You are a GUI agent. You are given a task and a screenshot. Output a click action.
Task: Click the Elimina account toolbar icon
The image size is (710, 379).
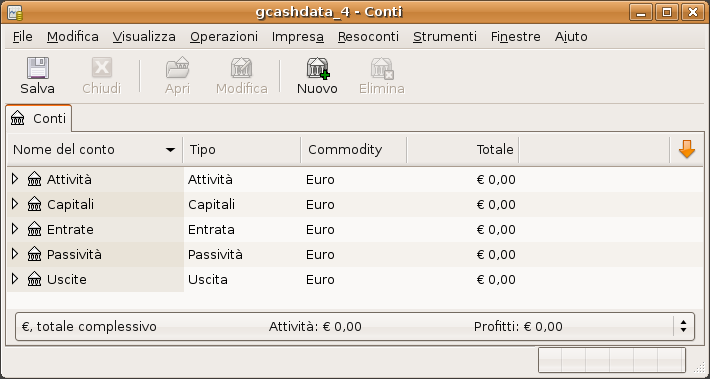(382, 68)
